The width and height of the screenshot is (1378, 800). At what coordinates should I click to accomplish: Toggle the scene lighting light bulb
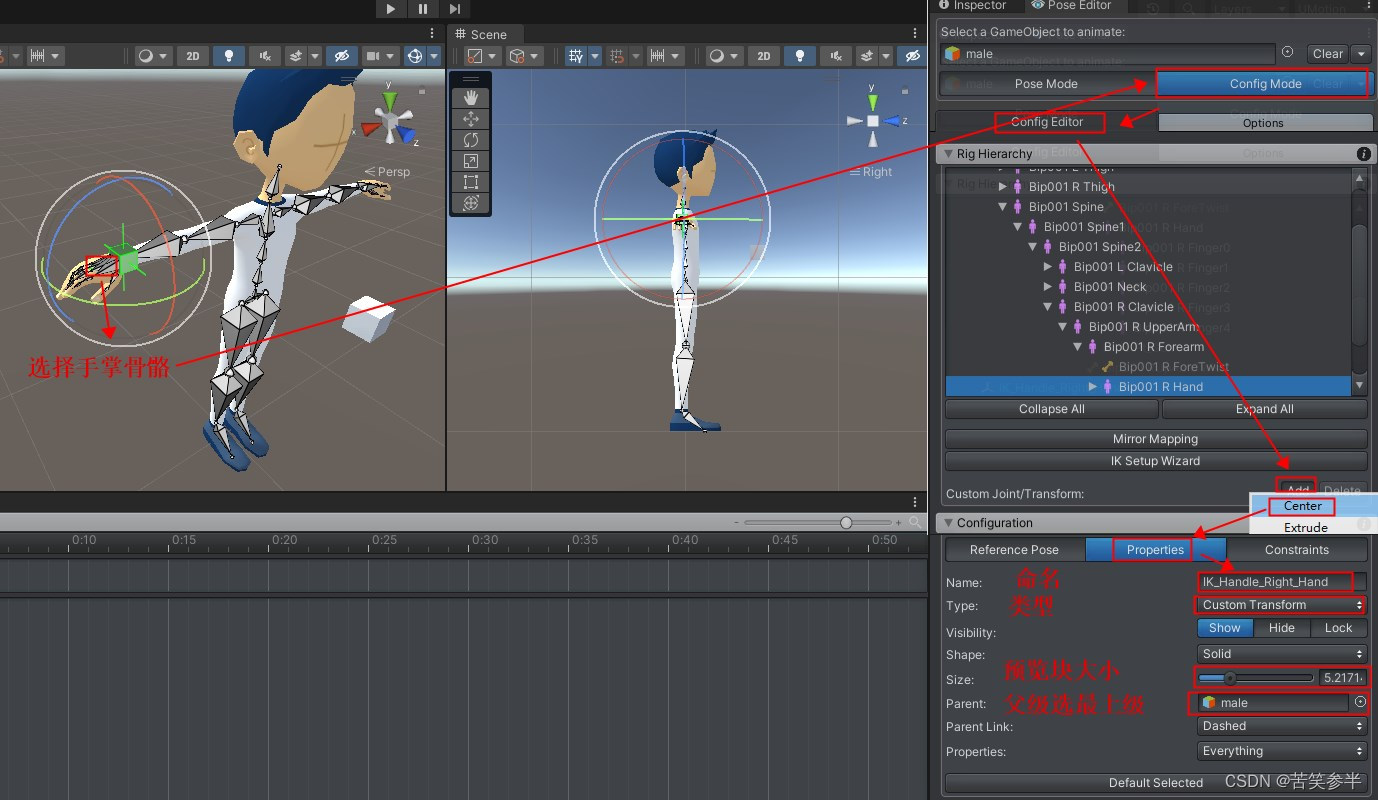pyautogui.click(x=800, y=56)
